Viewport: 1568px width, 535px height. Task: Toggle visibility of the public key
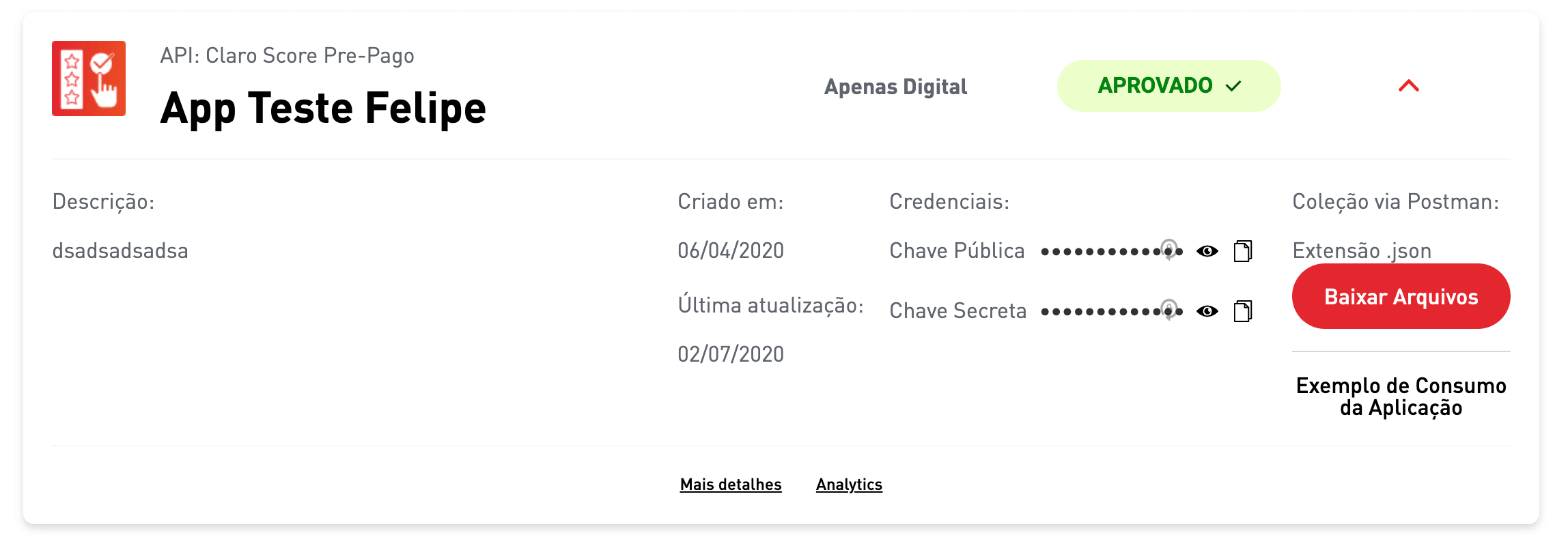(1206, 250)
